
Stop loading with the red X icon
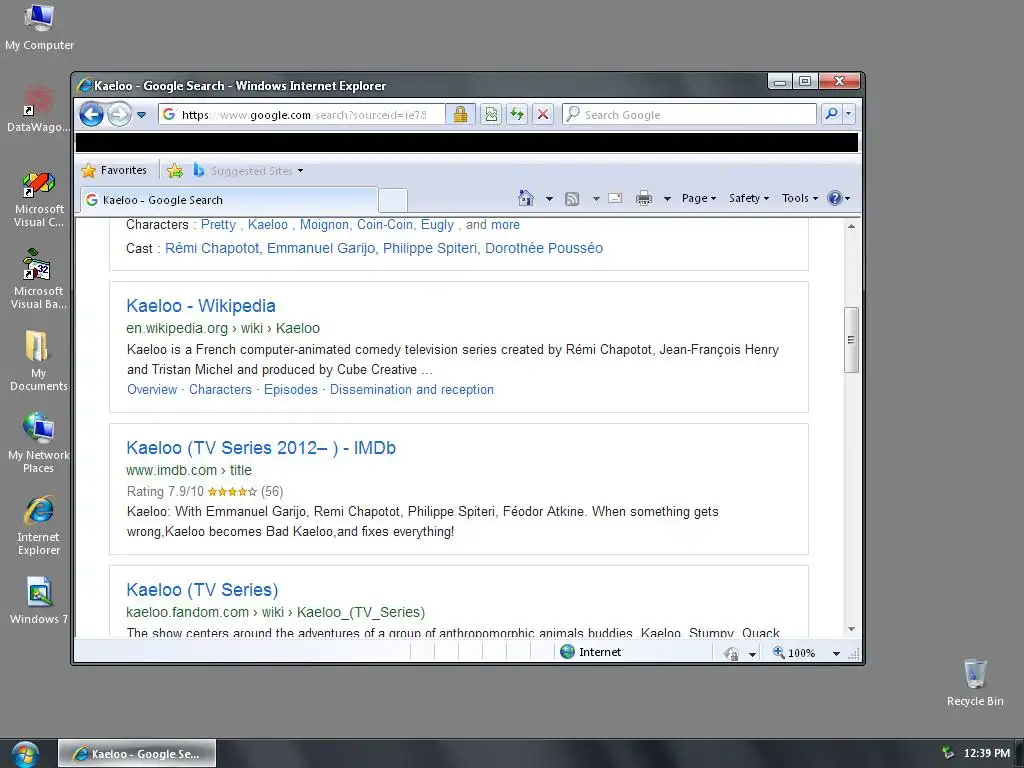pos(543,114)
